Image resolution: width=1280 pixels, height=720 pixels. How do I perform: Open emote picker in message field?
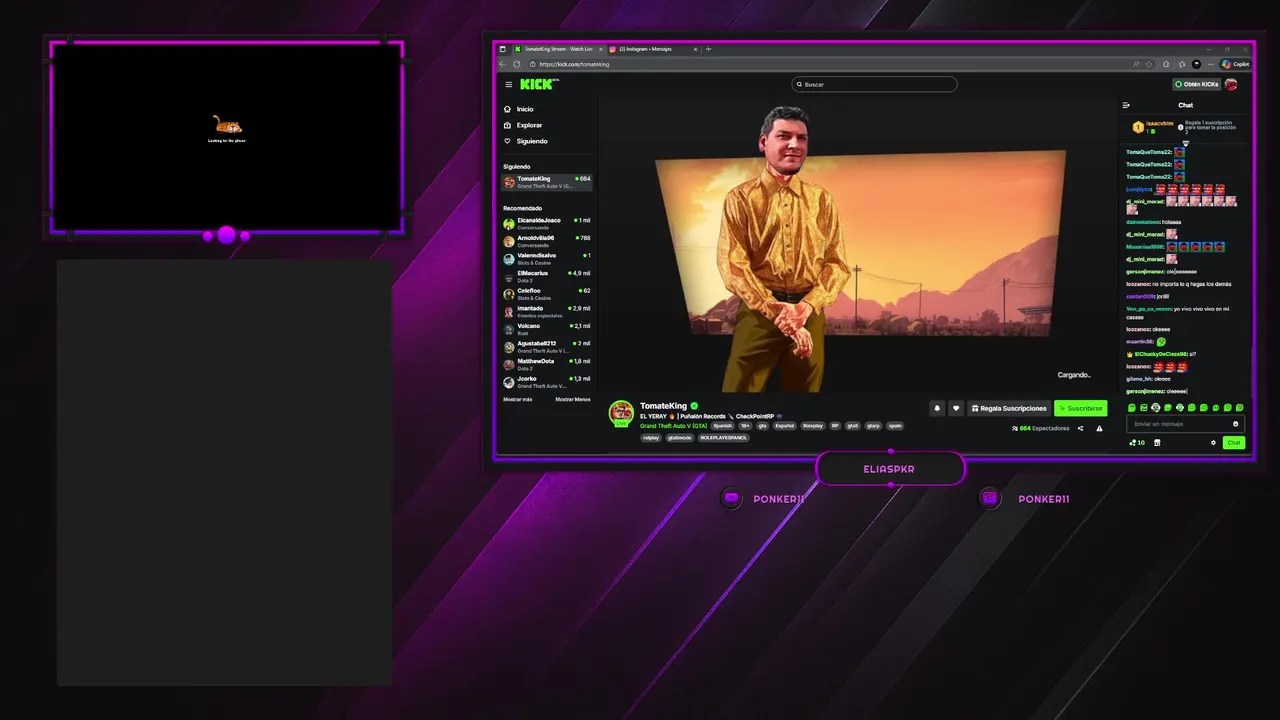point(1235,424)
